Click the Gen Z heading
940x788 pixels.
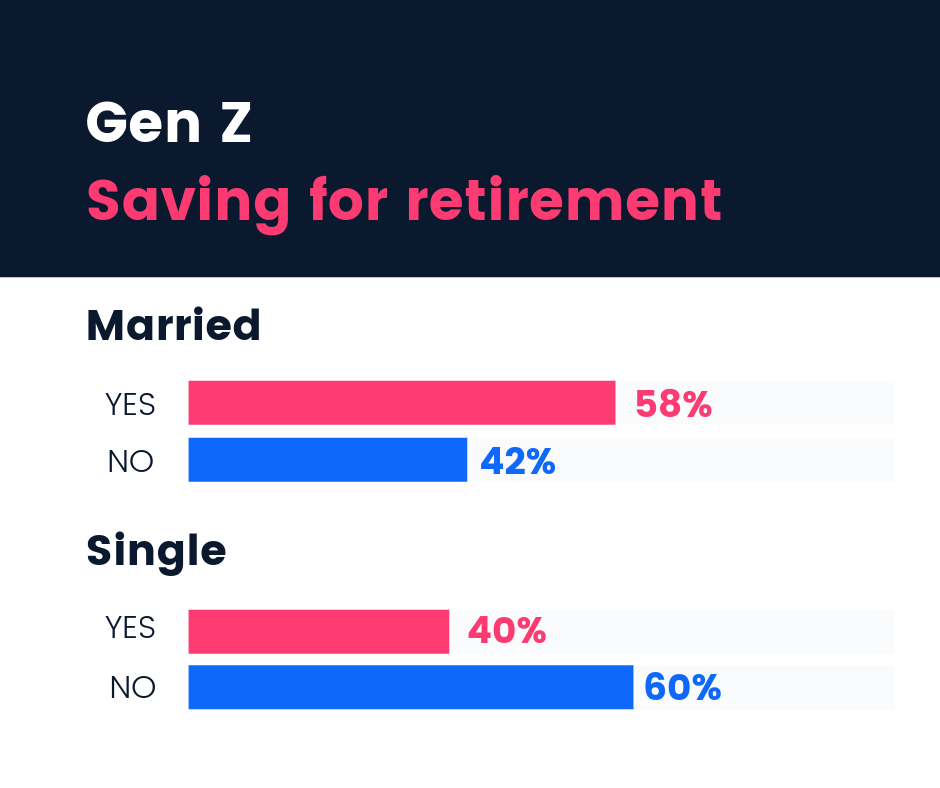168,122
